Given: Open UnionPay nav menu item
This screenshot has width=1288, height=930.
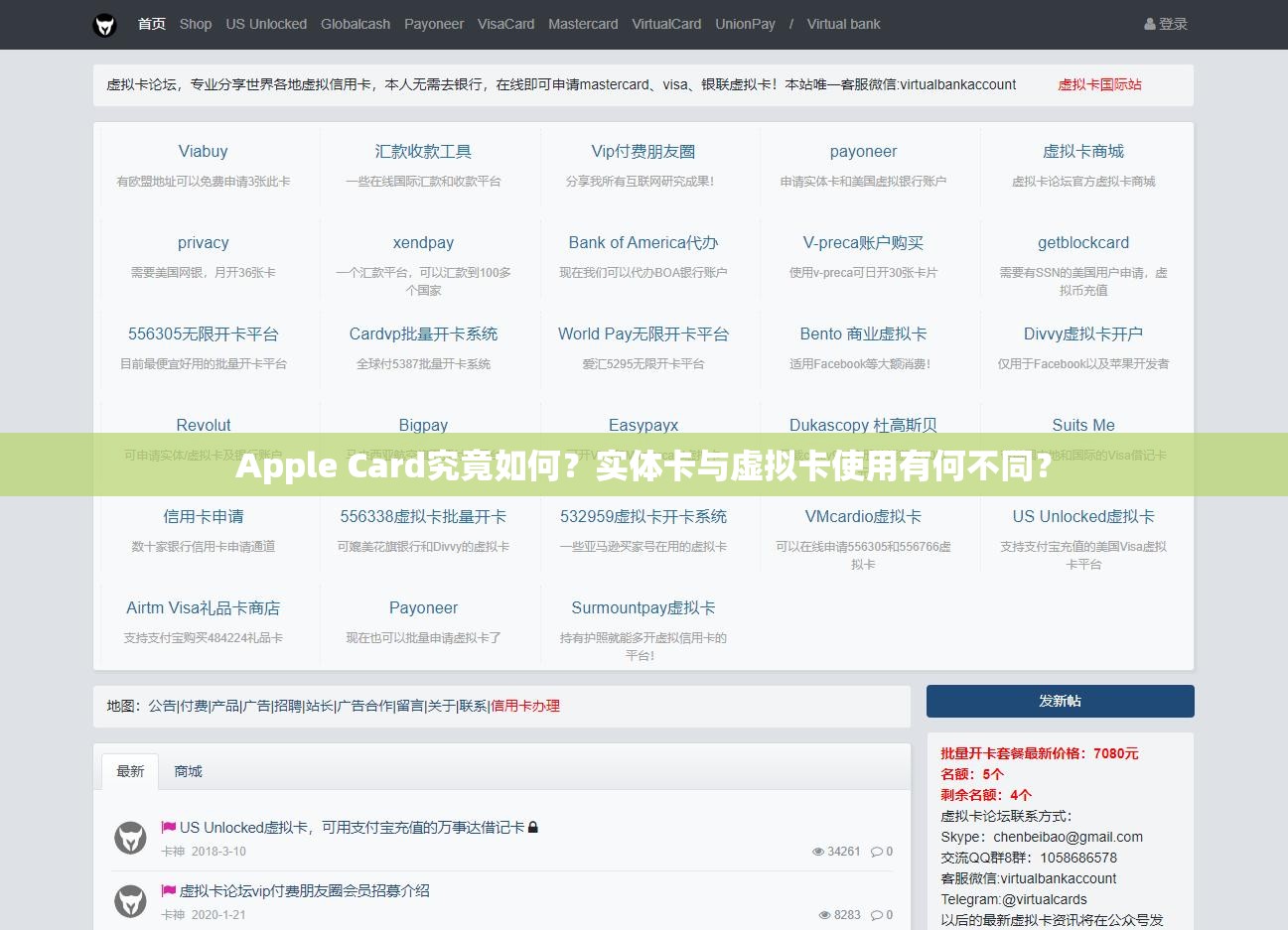Looking at the screenshot, I should coord(745,24).
